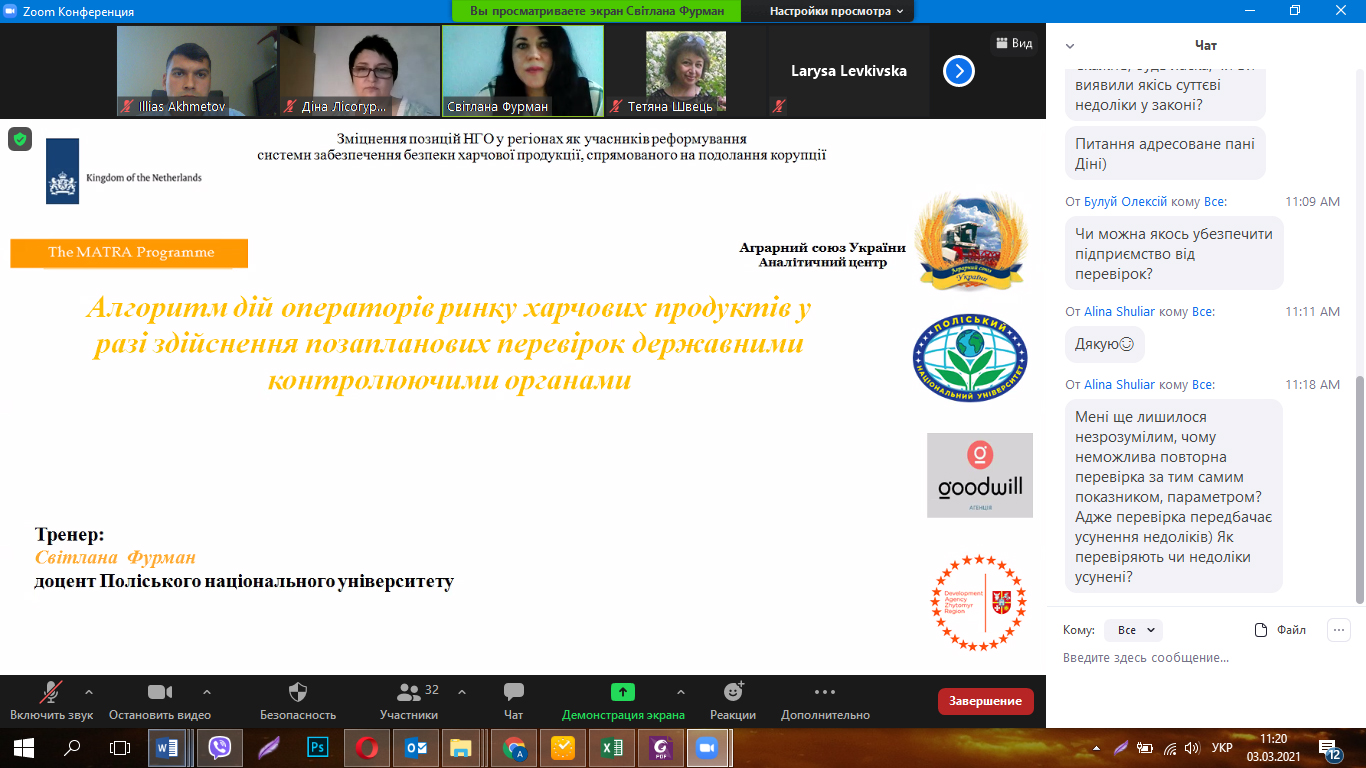The image size is (1366, 768).
Task: Click the red Завершение button
Action: point(986,701)
